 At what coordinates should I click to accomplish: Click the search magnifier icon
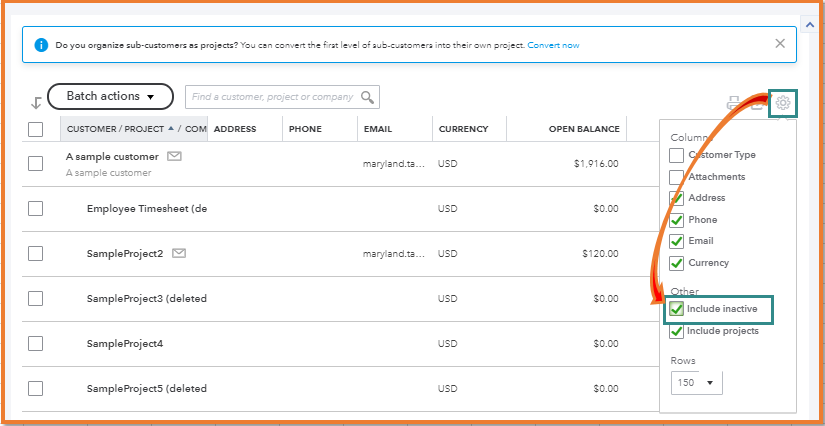coord(368,97)
